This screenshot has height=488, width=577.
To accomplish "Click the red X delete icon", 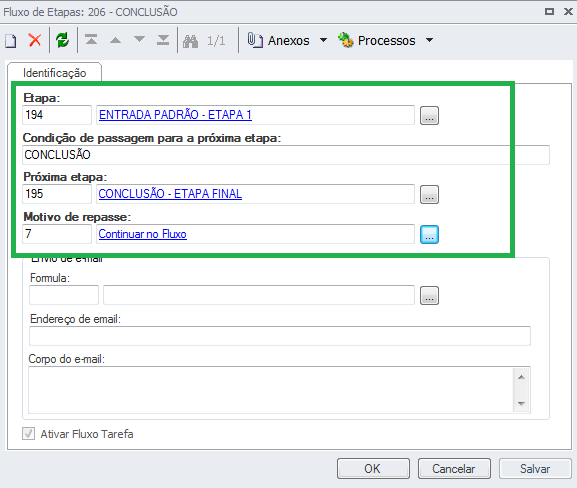I will 35,40.
